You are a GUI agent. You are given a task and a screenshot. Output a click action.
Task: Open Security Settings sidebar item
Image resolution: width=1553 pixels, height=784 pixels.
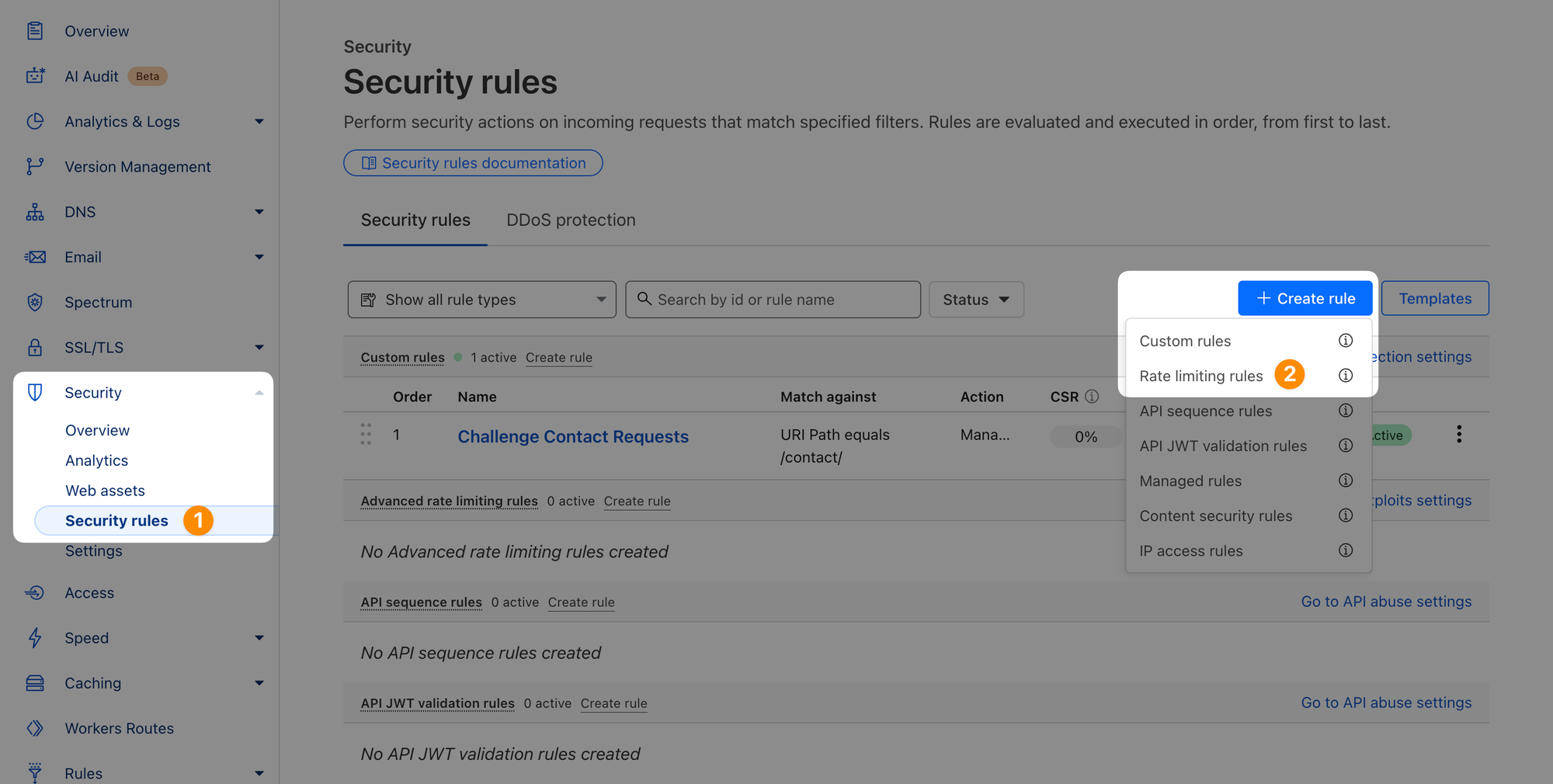[x=93, y=551]
